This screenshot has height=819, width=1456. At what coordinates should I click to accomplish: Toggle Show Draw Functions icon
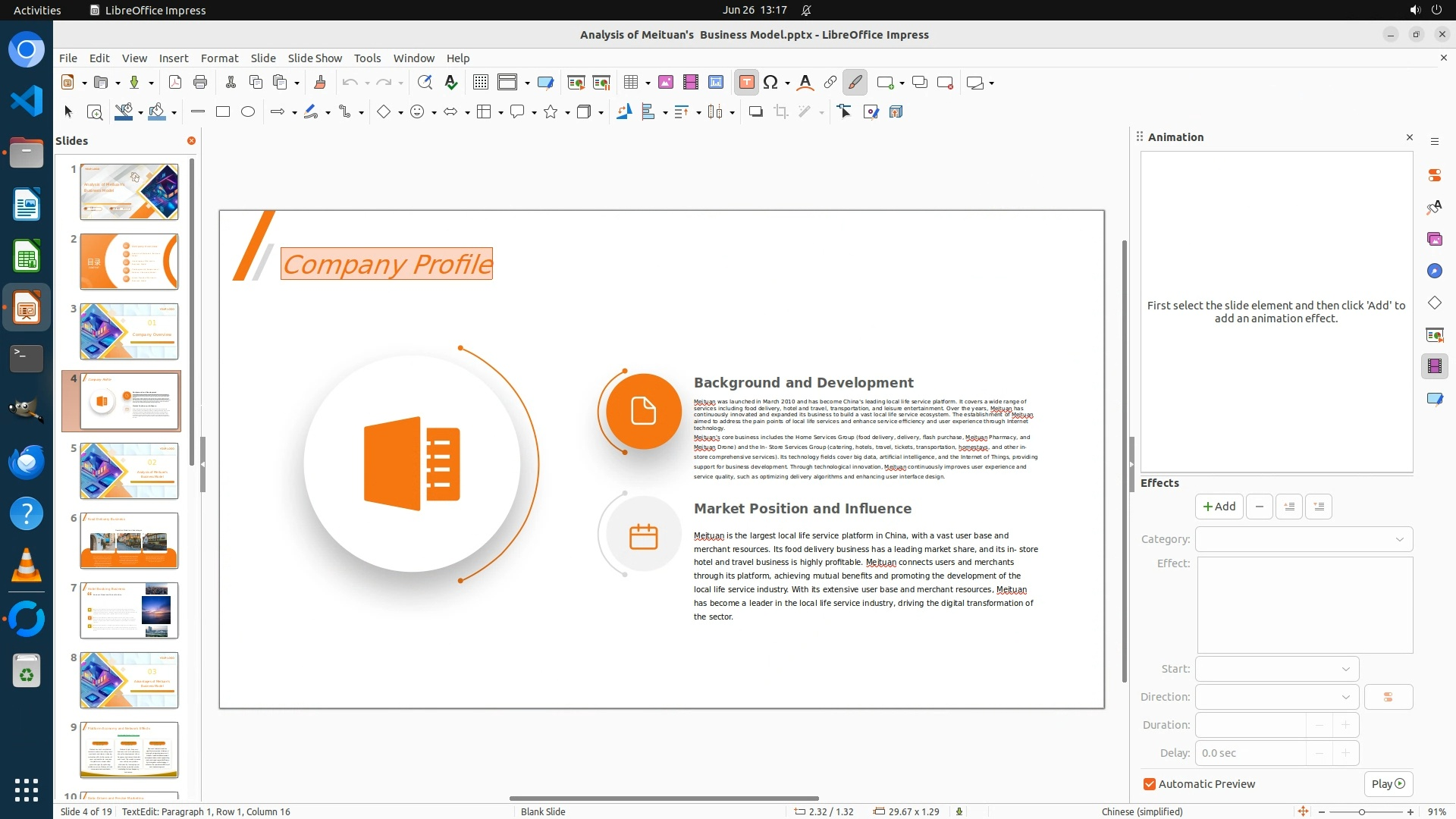point(855,83)
